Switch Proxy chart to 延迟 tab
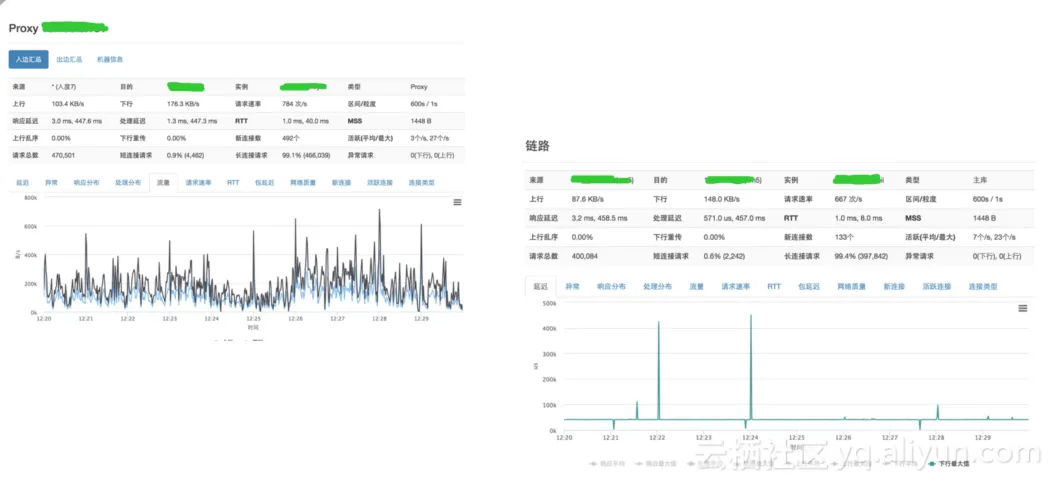The image size is (1053, 482). 24,183
